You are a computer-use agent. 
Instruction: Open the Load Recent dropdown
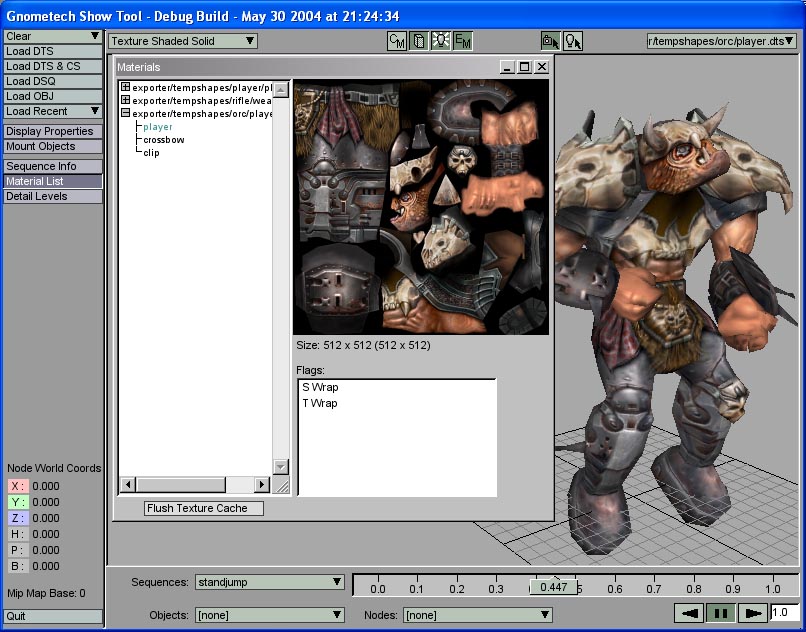tap(53, 111)
